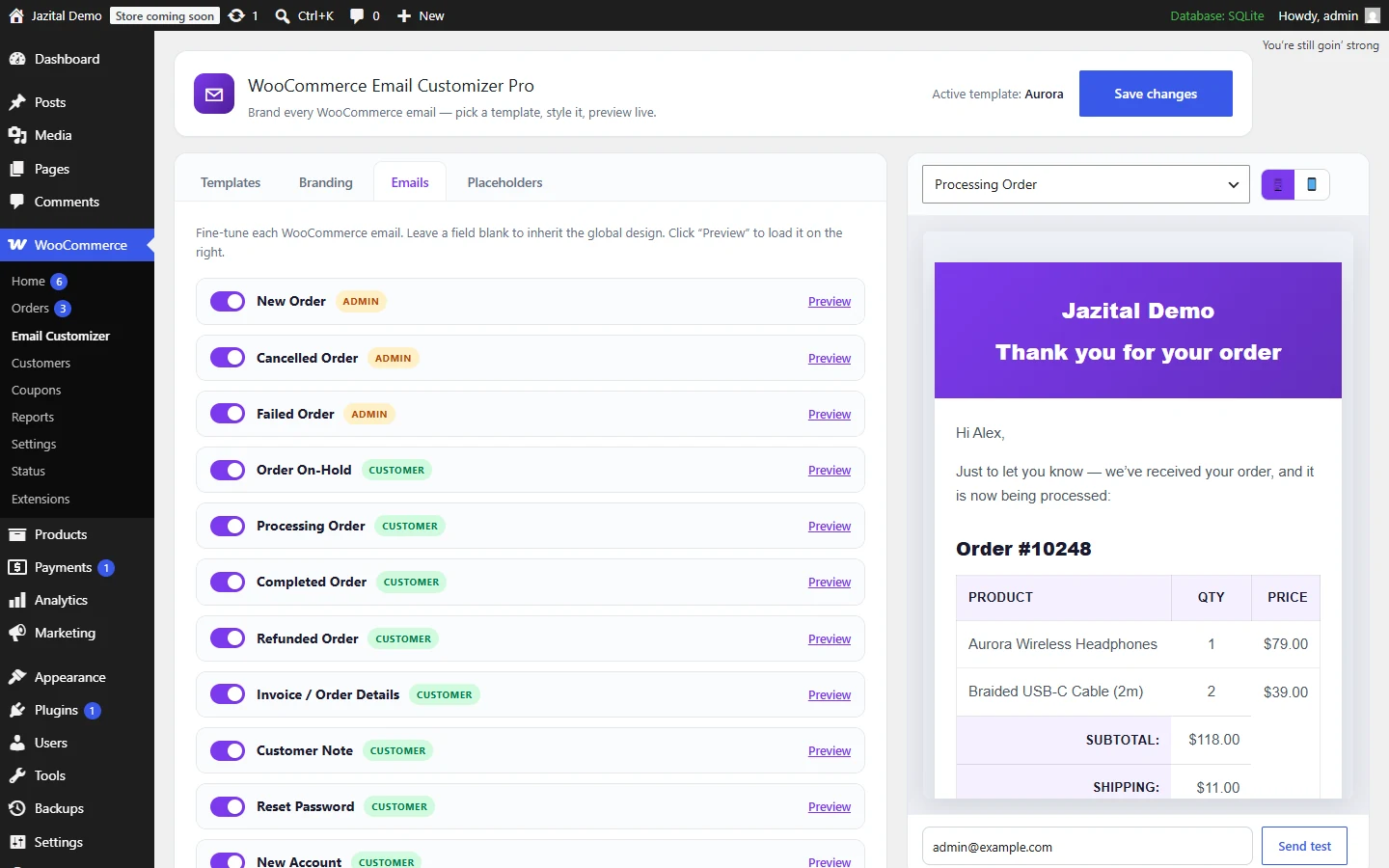Screen dimensions: 1389x868
Task: Click the Save changes button
Action: [1156, 94]
